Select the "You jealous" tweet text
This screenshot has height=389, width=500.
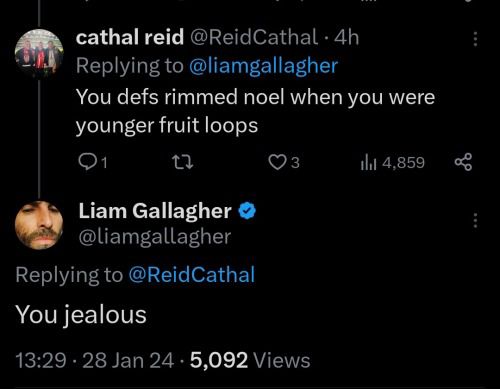pyautogui.click(x=81, y=315)
